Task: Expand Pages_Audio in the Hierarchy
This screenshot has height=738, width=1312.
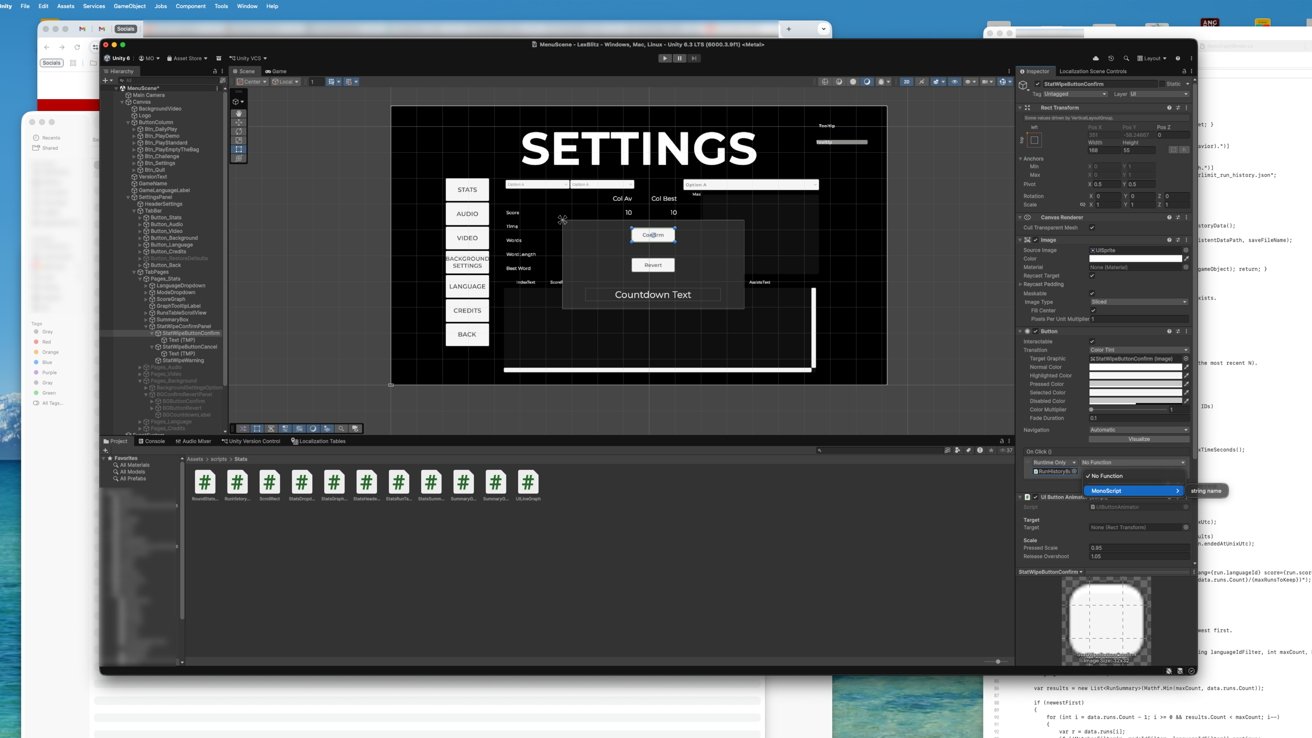Action: point(139,367)
